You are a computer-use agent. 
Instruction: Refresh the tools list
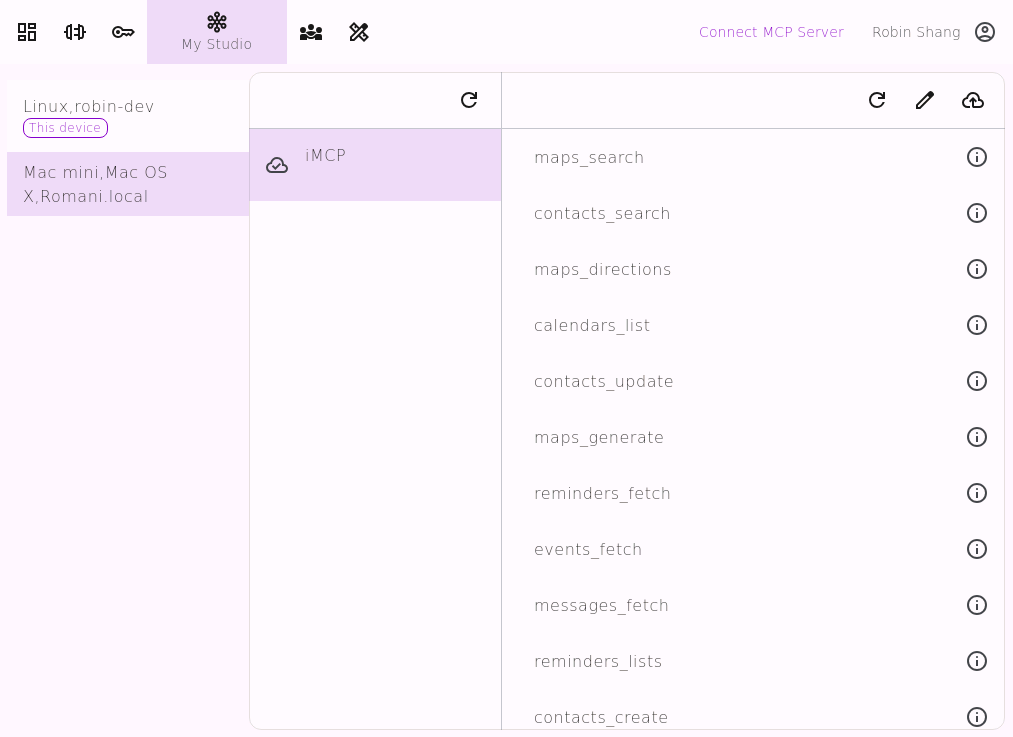[877, 100]
